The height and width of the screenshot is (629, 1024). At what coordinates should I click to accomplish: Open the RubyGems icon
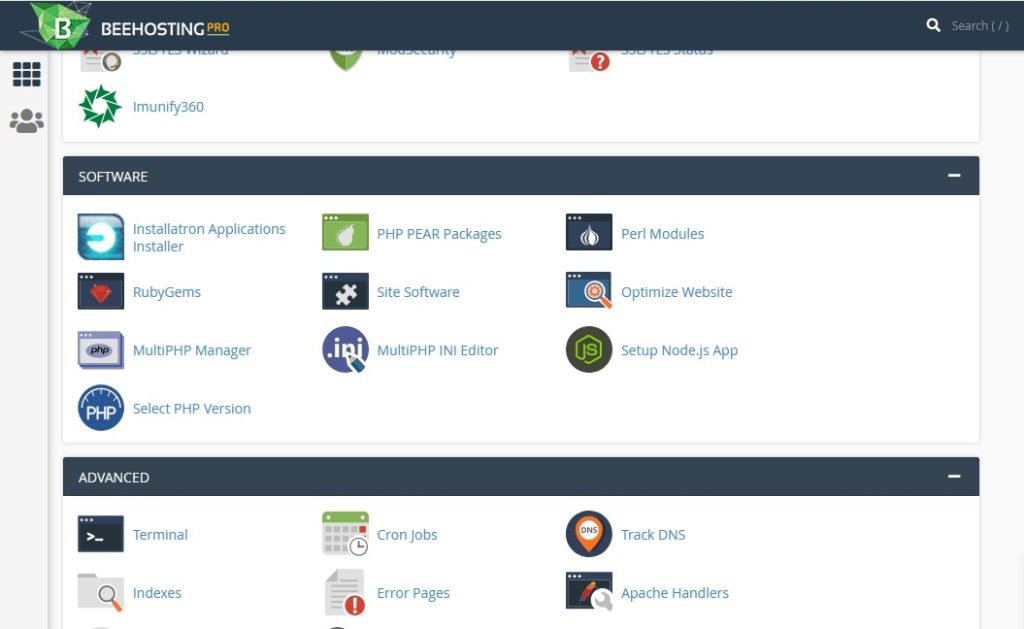(x=101, y=291)
